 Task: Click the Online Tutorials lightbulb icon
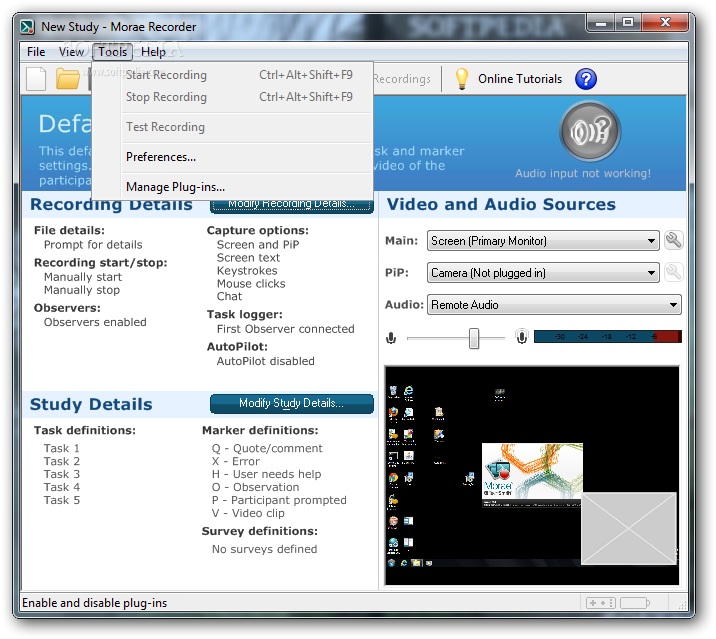462,79
